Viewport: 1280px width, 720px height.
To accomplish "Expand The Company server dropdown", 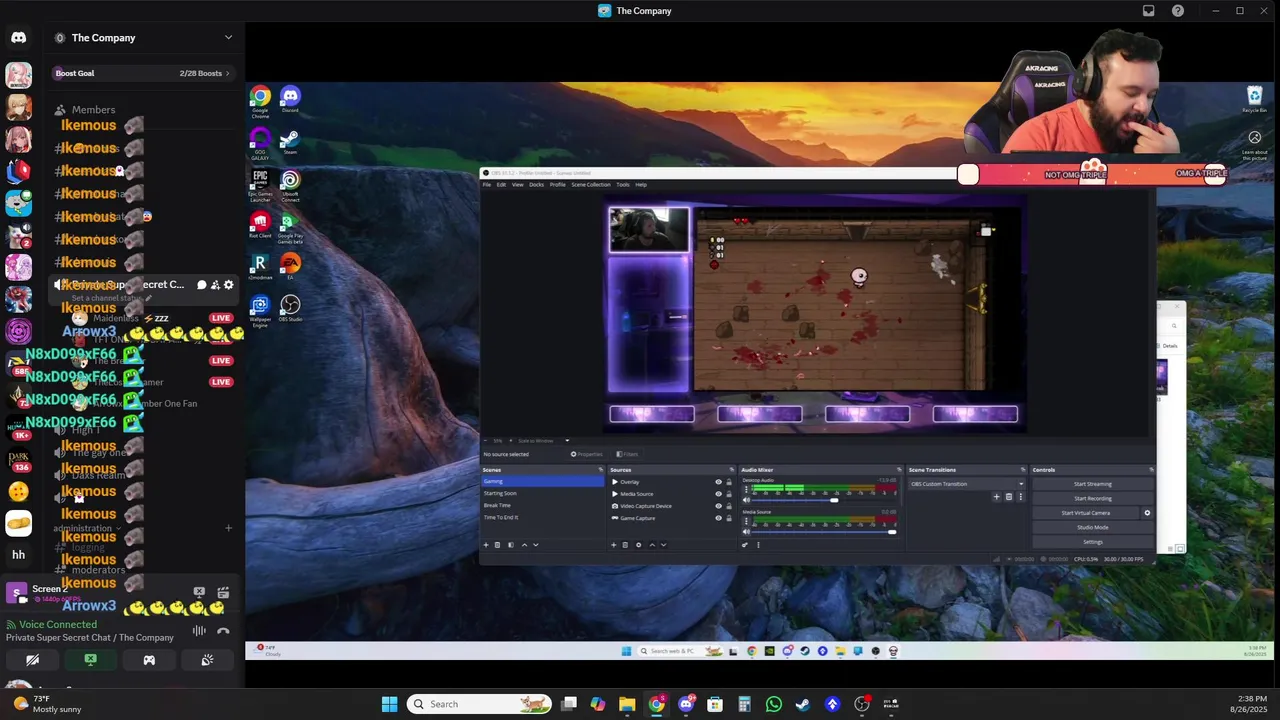I will pos(228,38).
